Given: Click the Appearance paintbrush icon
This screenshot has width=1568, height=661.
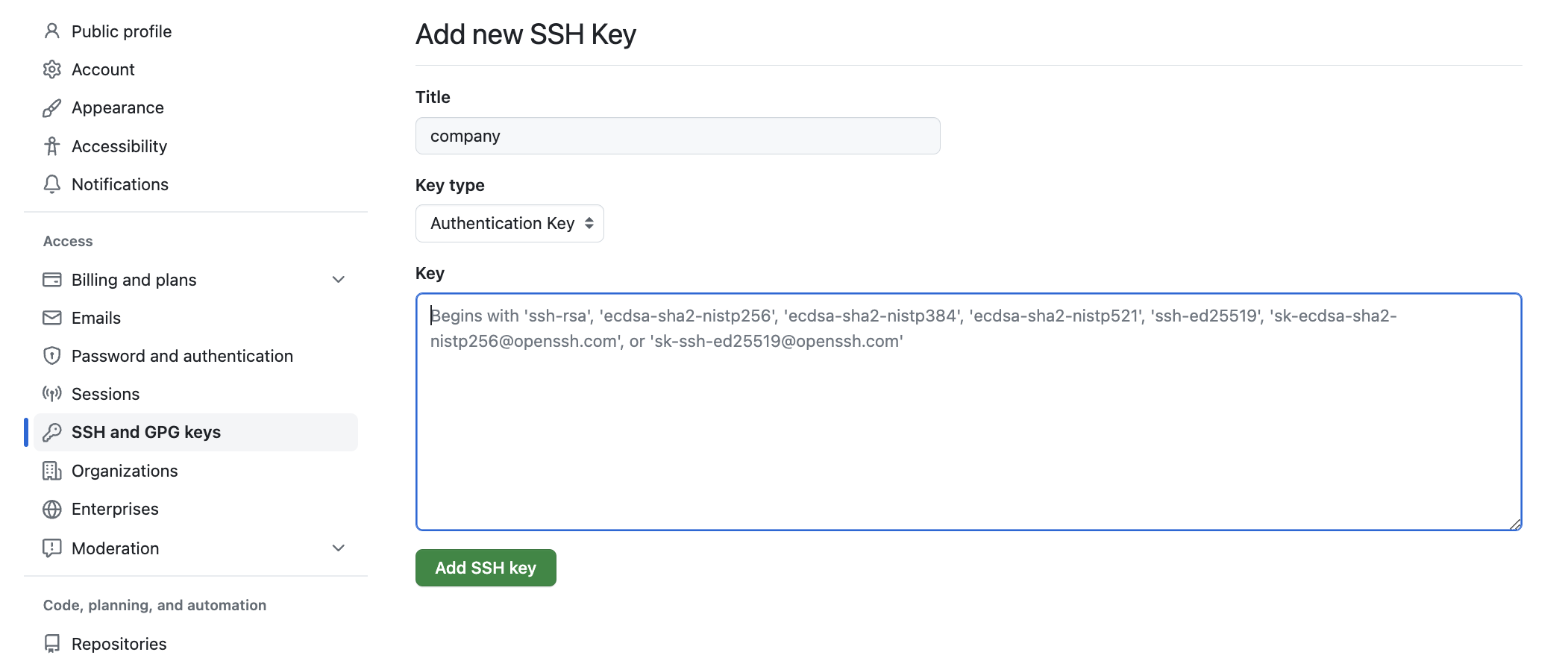Looking at the screenshot, I should coord(51,108).
